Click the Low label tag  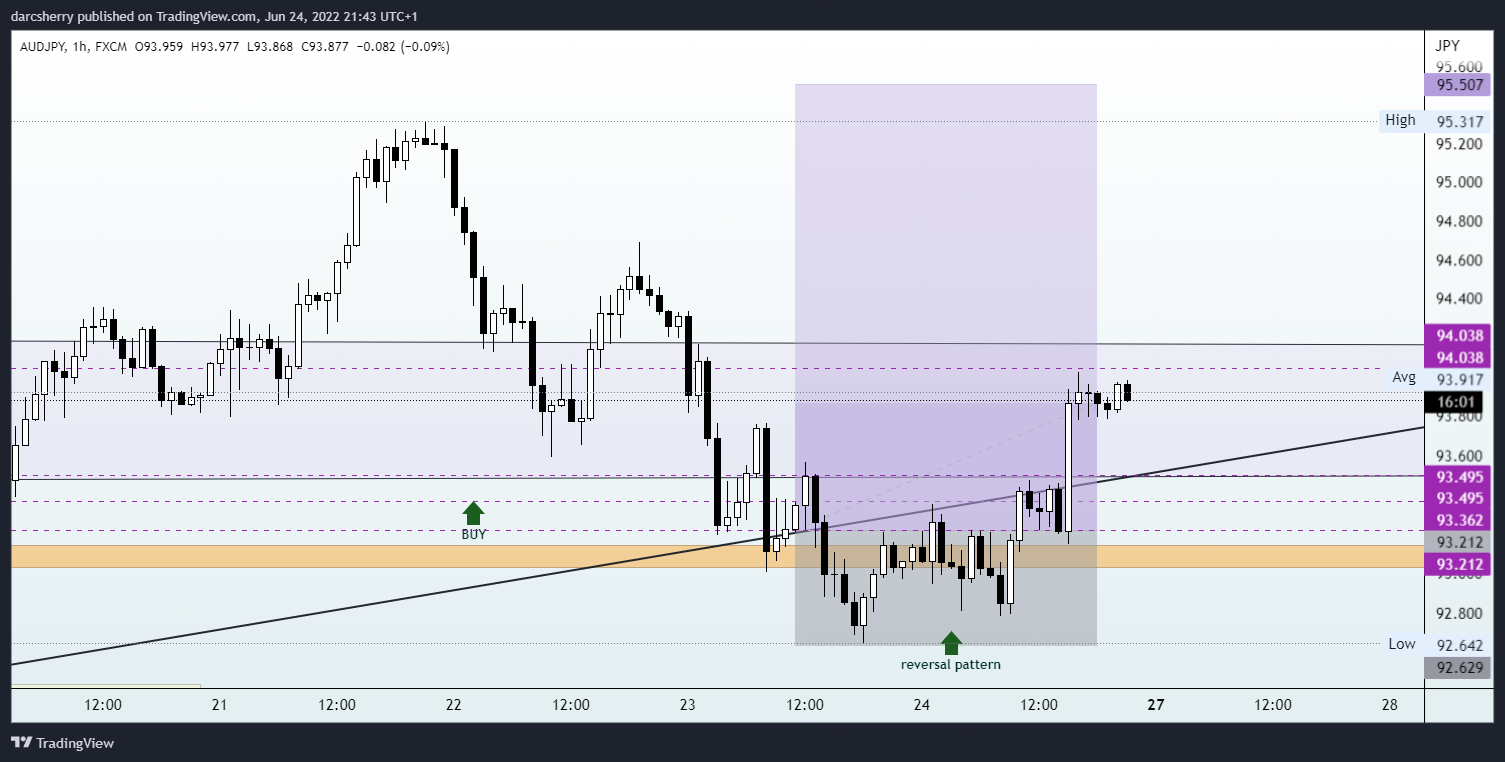point(1402,644)
